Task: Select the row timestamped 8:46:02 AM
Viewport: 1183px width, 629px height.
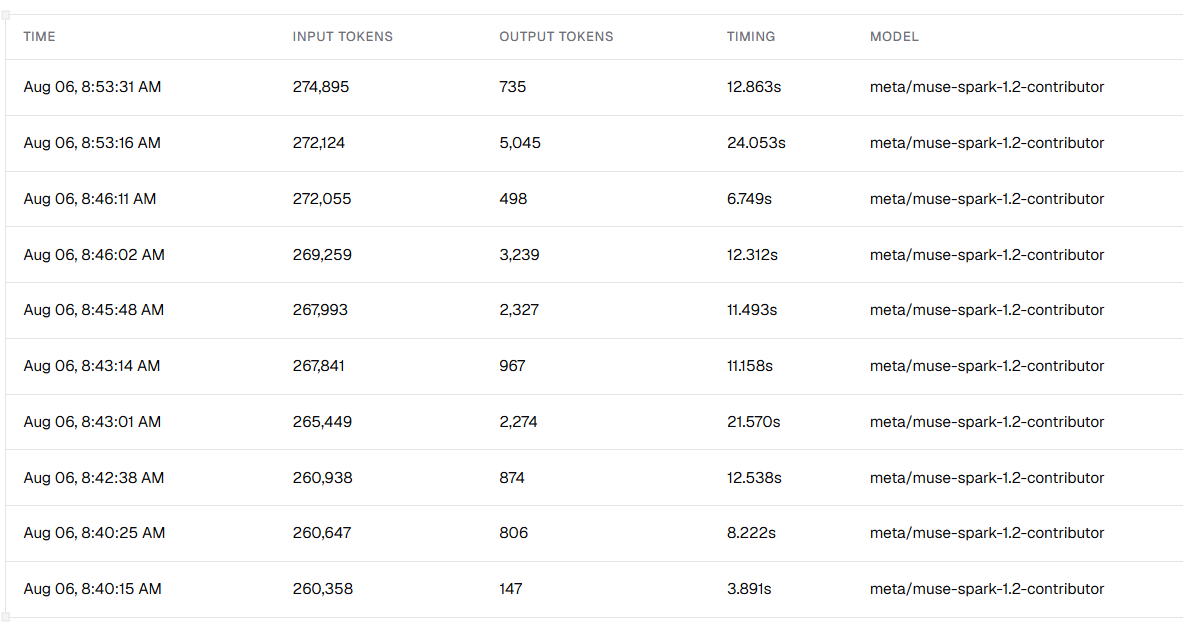Action: (x=595, y=255)
